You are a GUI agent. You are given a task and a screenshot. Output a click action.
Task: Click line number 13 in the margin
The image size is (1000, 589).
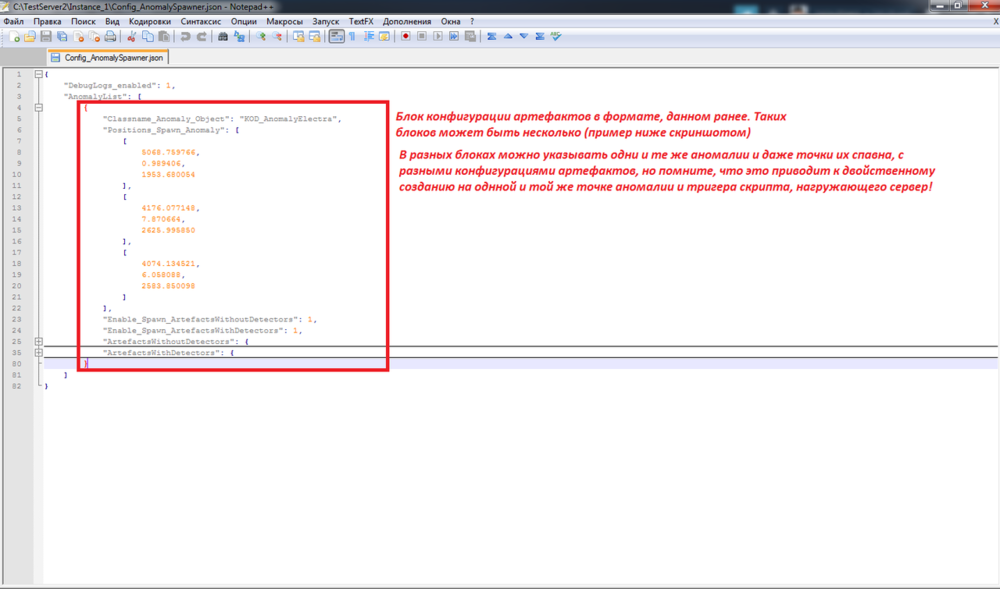[17, 208]
